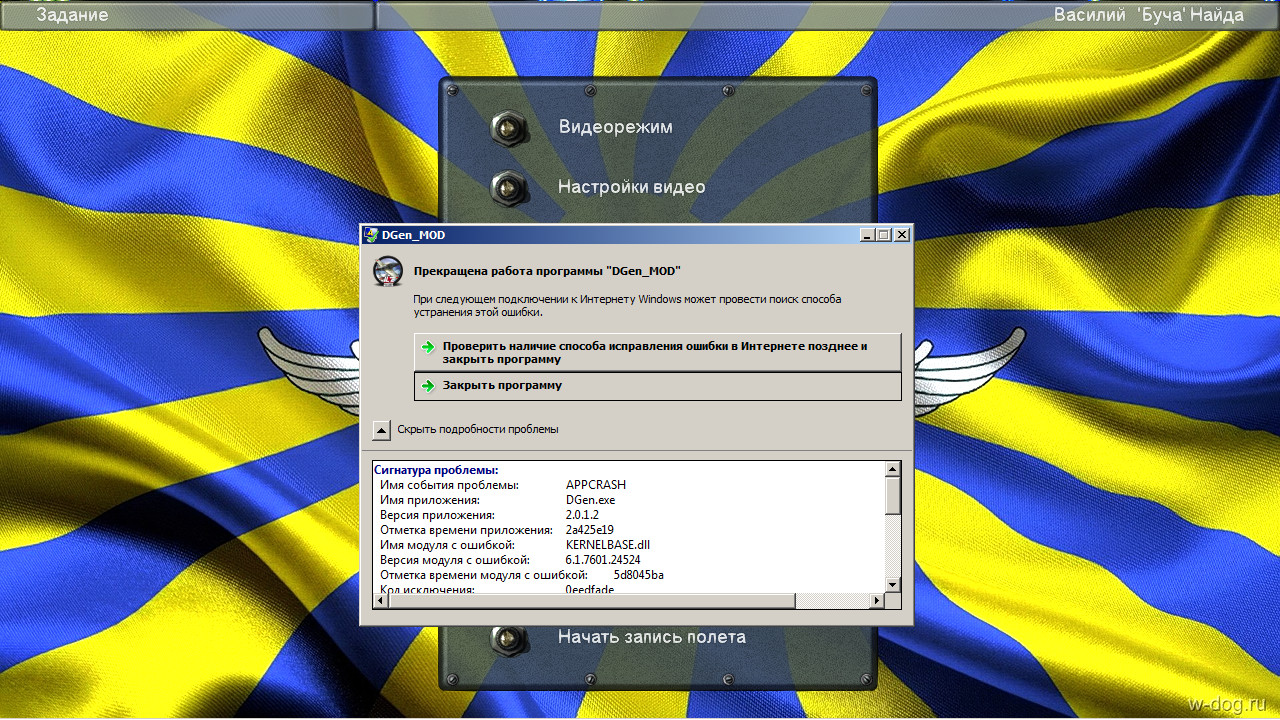
Task: Select the version value 2.0.1.2
Action: [582, 515]
